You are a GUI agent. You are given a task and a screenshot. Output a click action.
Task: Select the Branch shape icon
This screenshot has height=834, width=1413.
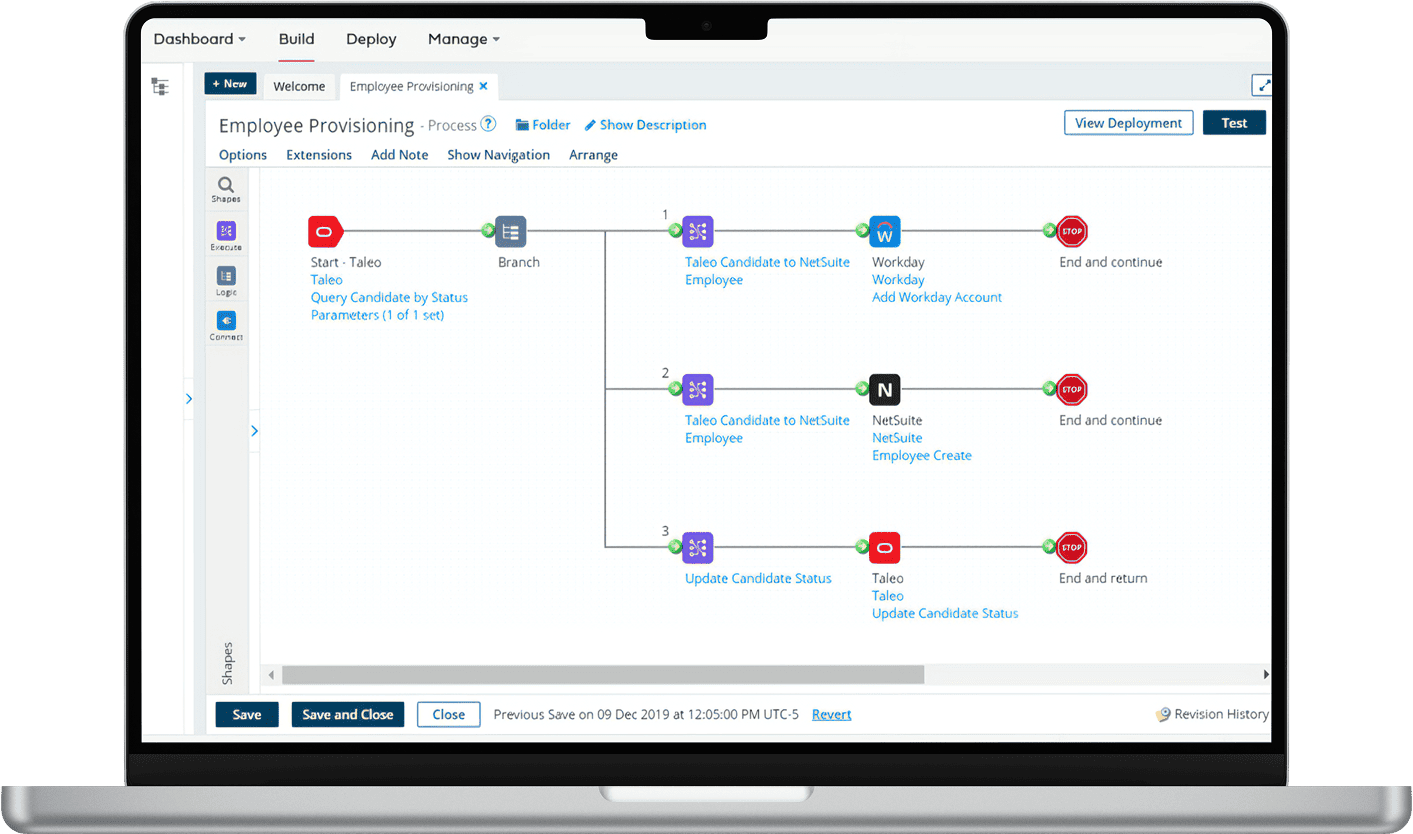point(511,232)
